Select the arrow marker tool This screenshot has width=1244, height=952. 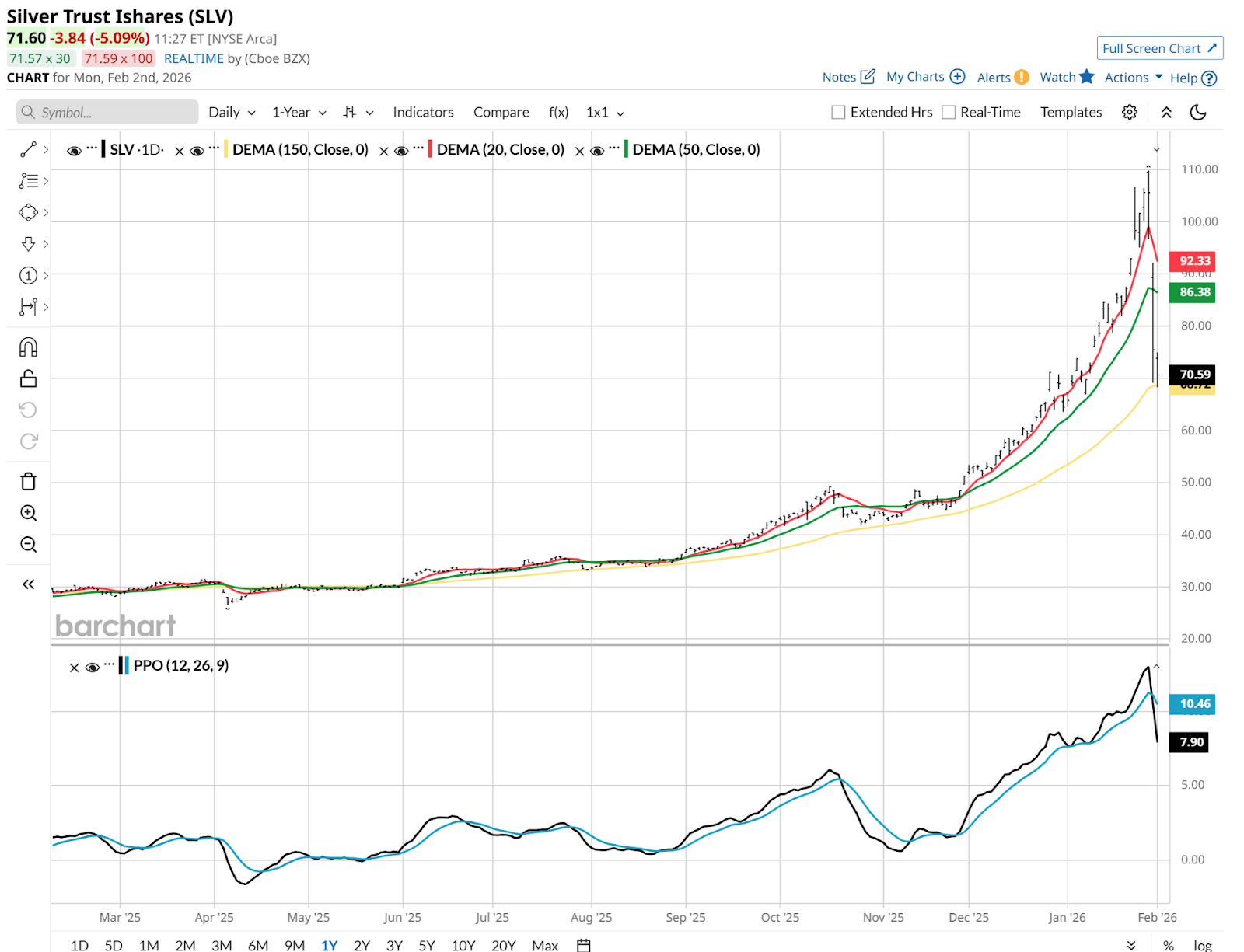[x=28, y=244]
